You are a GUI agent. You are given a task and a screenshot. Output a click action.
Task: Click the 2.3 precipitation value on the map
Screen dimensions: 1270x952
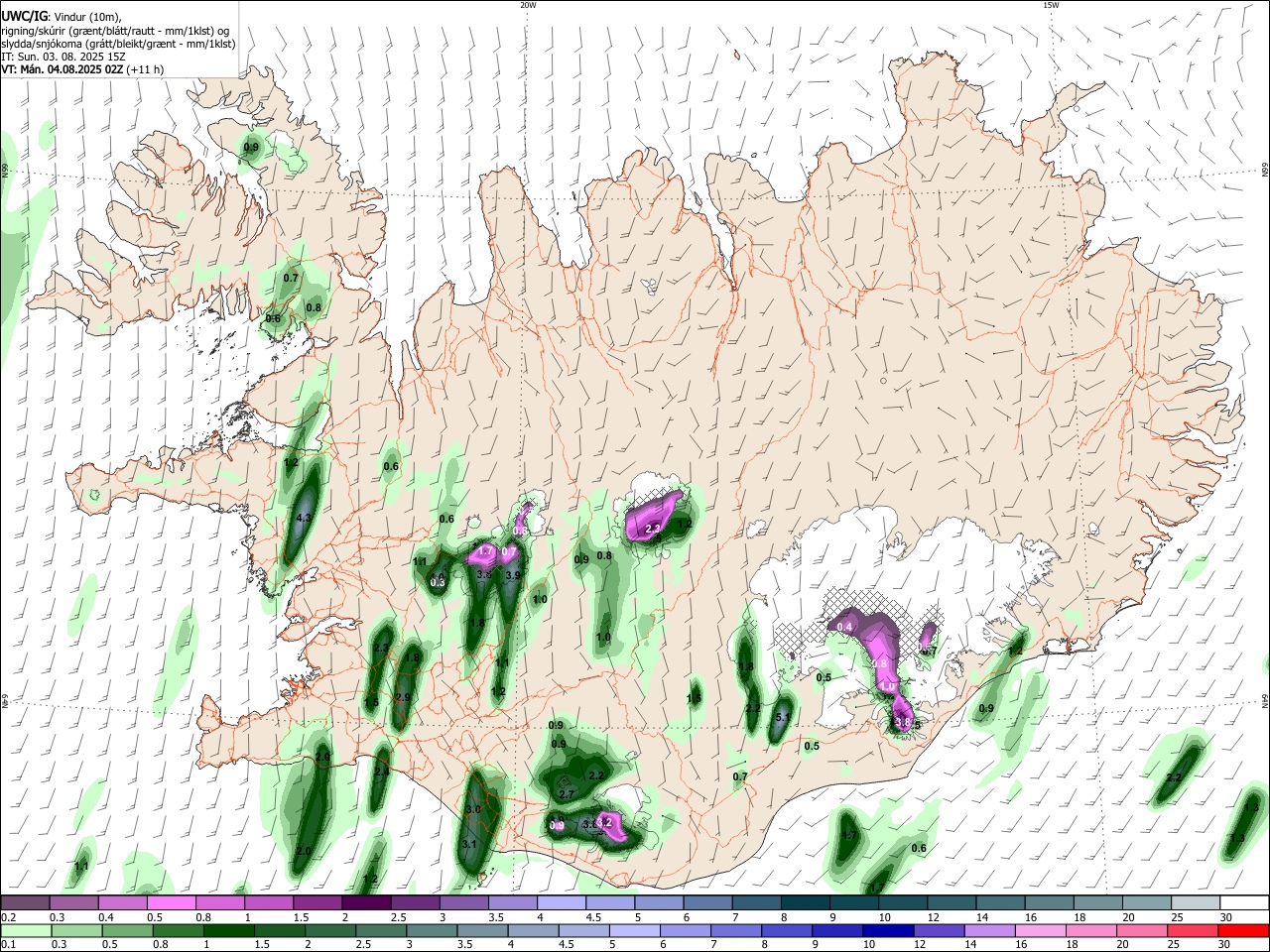[x=381, y=648]
